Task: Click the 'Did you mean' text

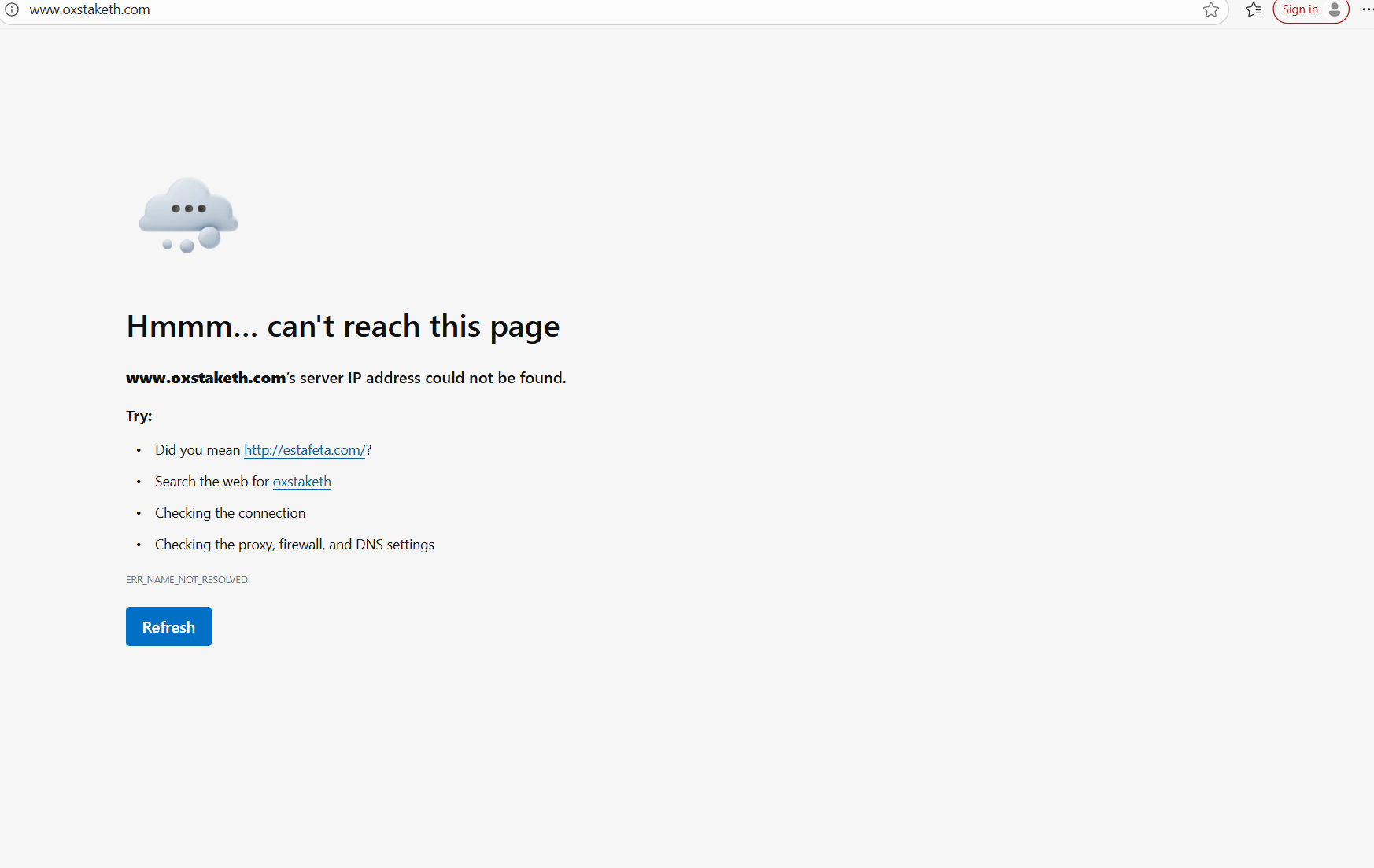Action: point(198,450)
